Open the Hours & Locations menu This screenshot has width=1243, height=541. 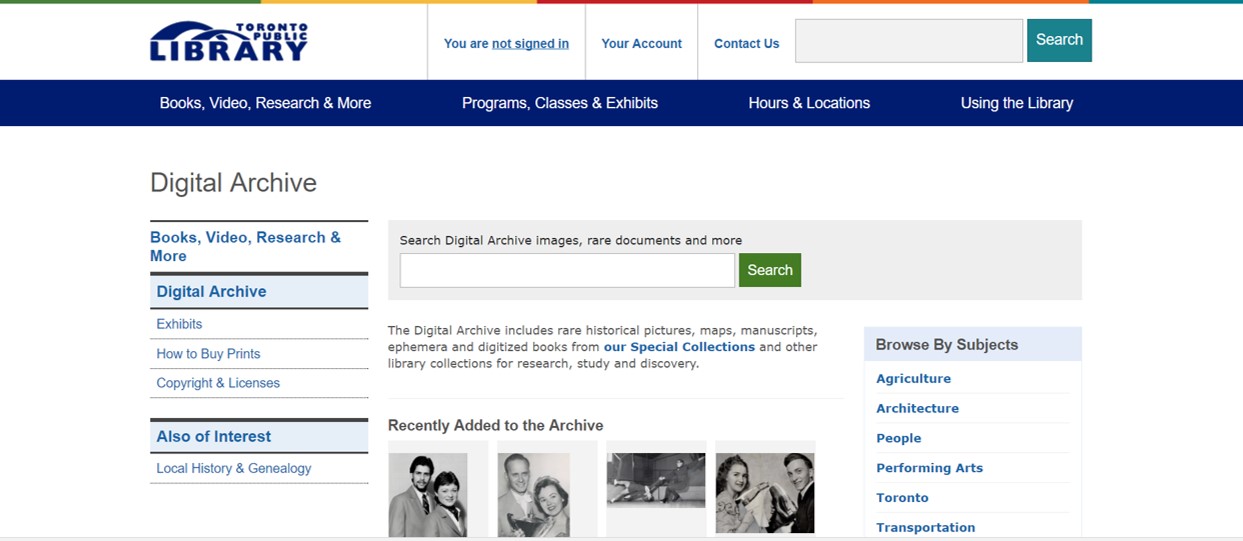pos(809,103)
